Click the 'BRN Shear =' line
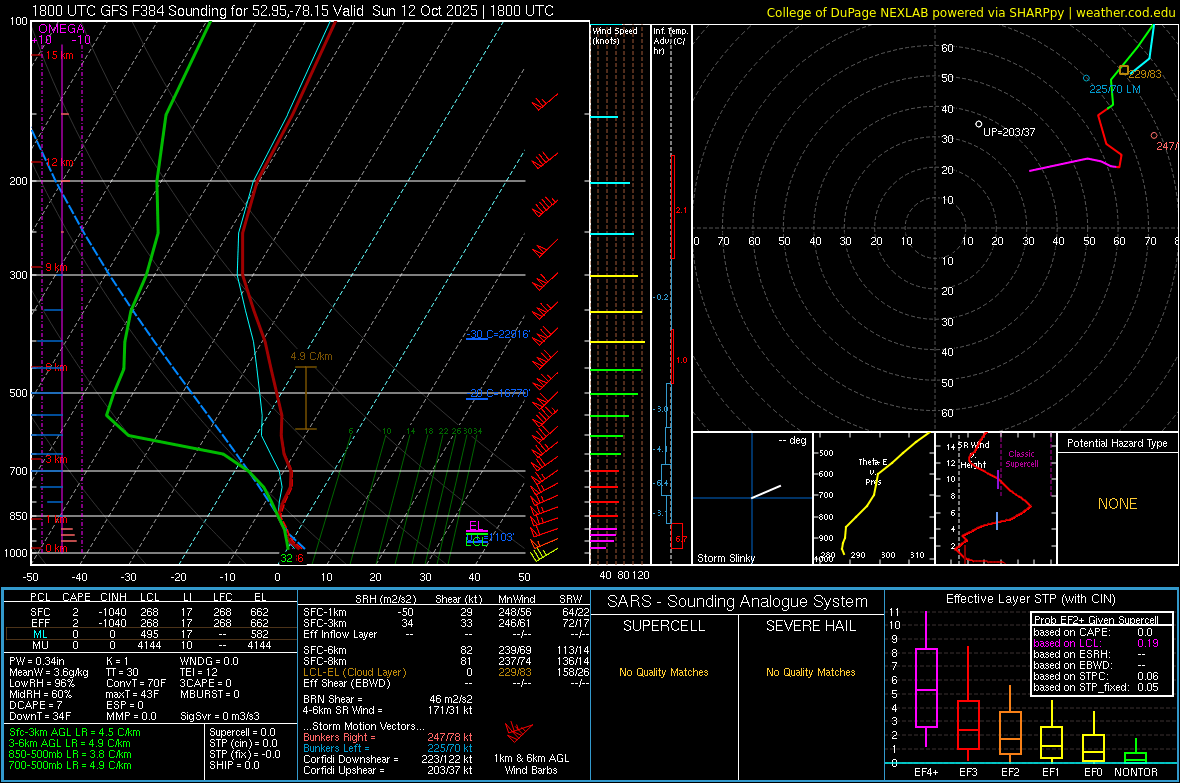The height and width of the screenshot is (783, 1180). tap(388, 699)
